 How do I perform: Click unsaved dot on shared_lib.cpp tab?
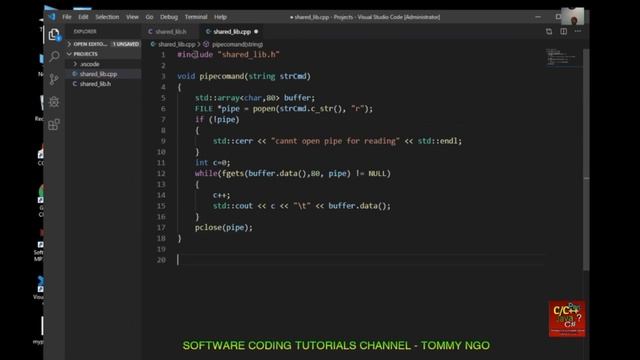coord(256,31)
